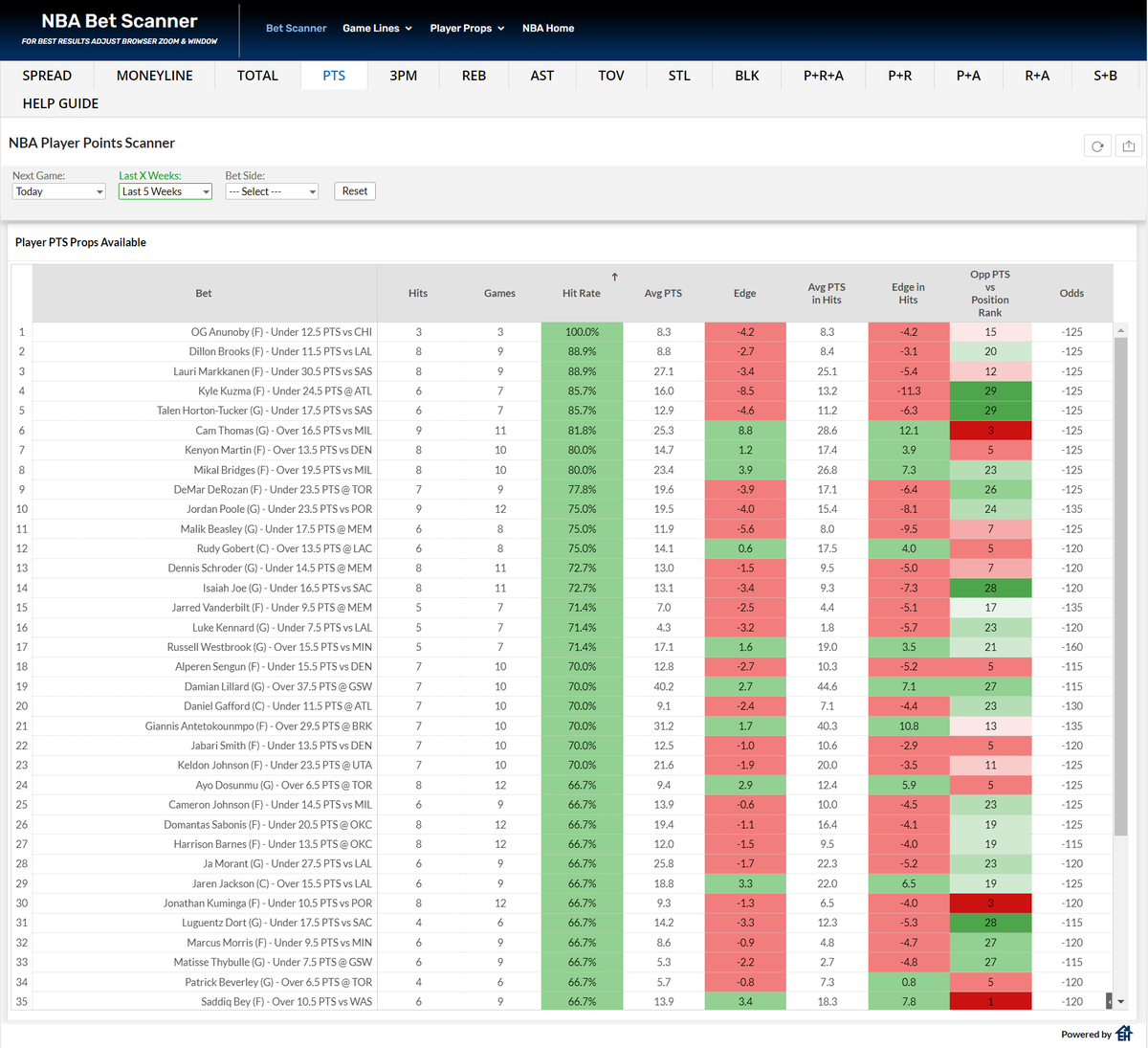1148x1048 pixels.
Task: Click the NBA Bet Scanner logo
Action: pos(118,20)
